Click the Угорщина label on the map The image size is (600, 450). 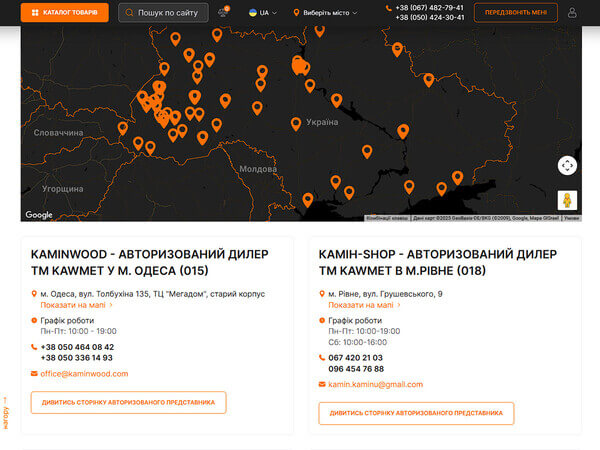click(x=62, y=189)
